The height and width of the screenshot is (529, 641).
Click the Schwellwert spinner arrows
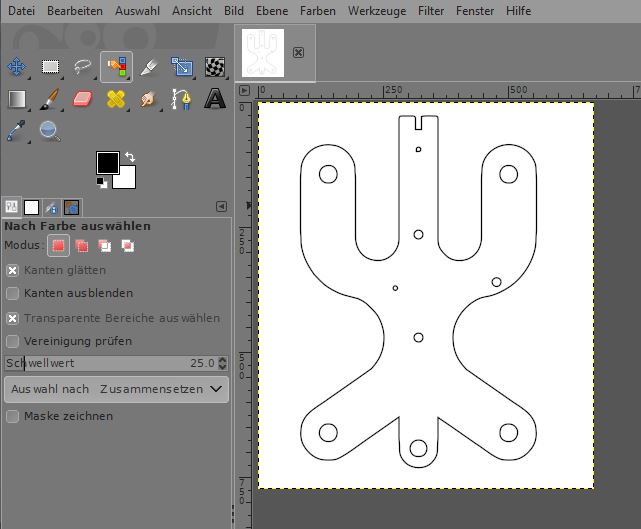coord(222,364)
